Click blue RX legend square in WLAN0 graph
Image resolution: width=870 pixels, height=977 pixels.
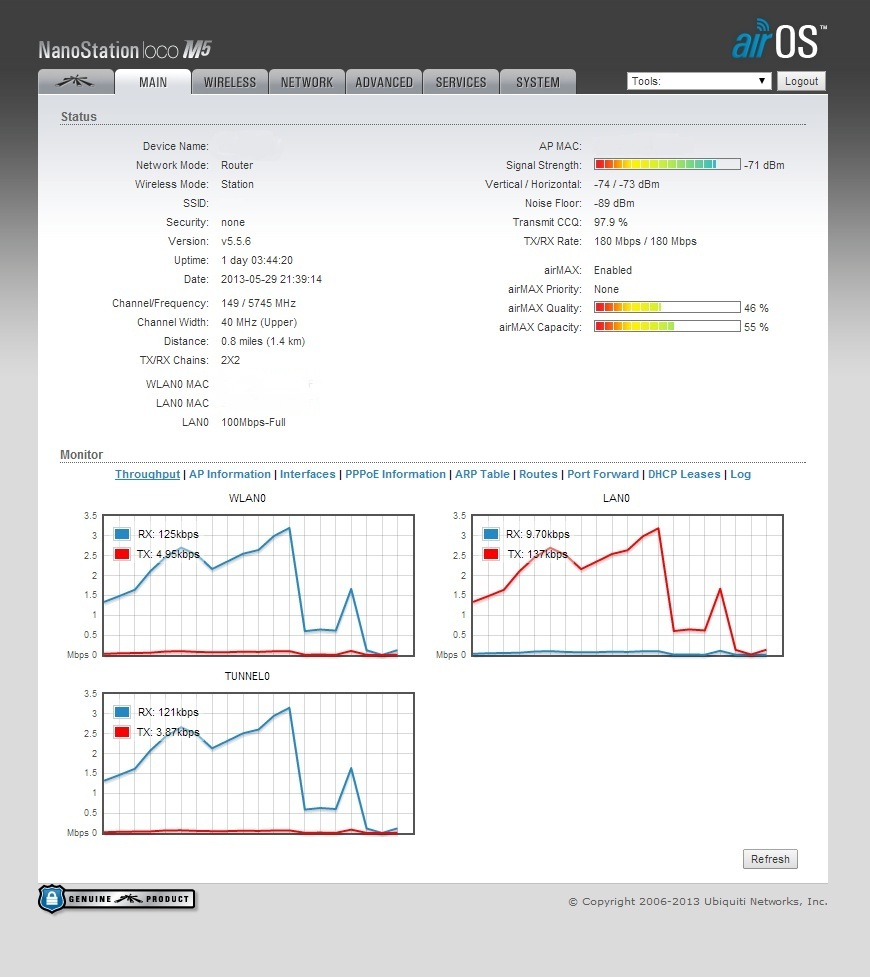(x=122, y=534)
